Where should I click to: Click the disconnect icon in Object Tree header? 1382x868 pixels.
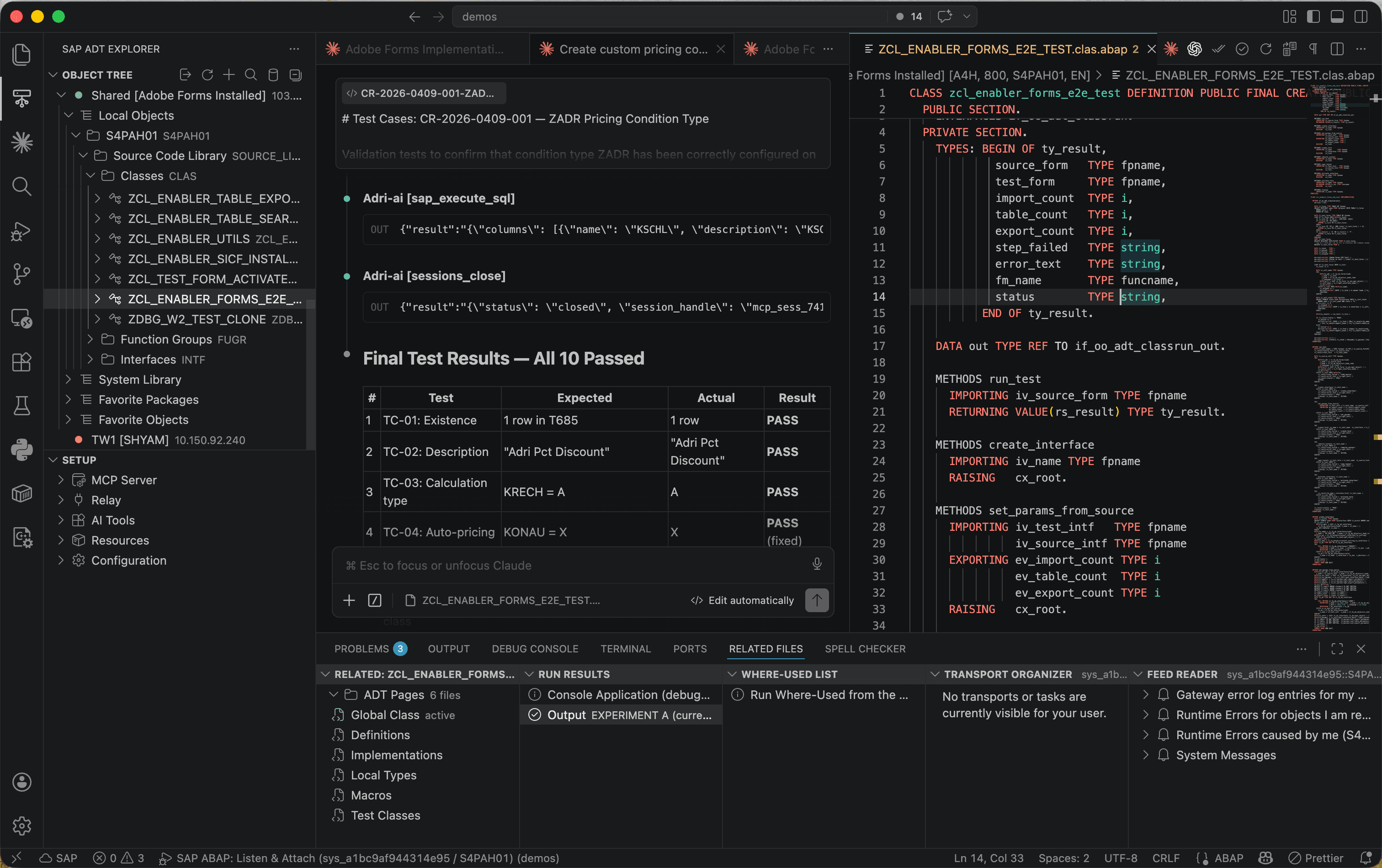point(185,74)
